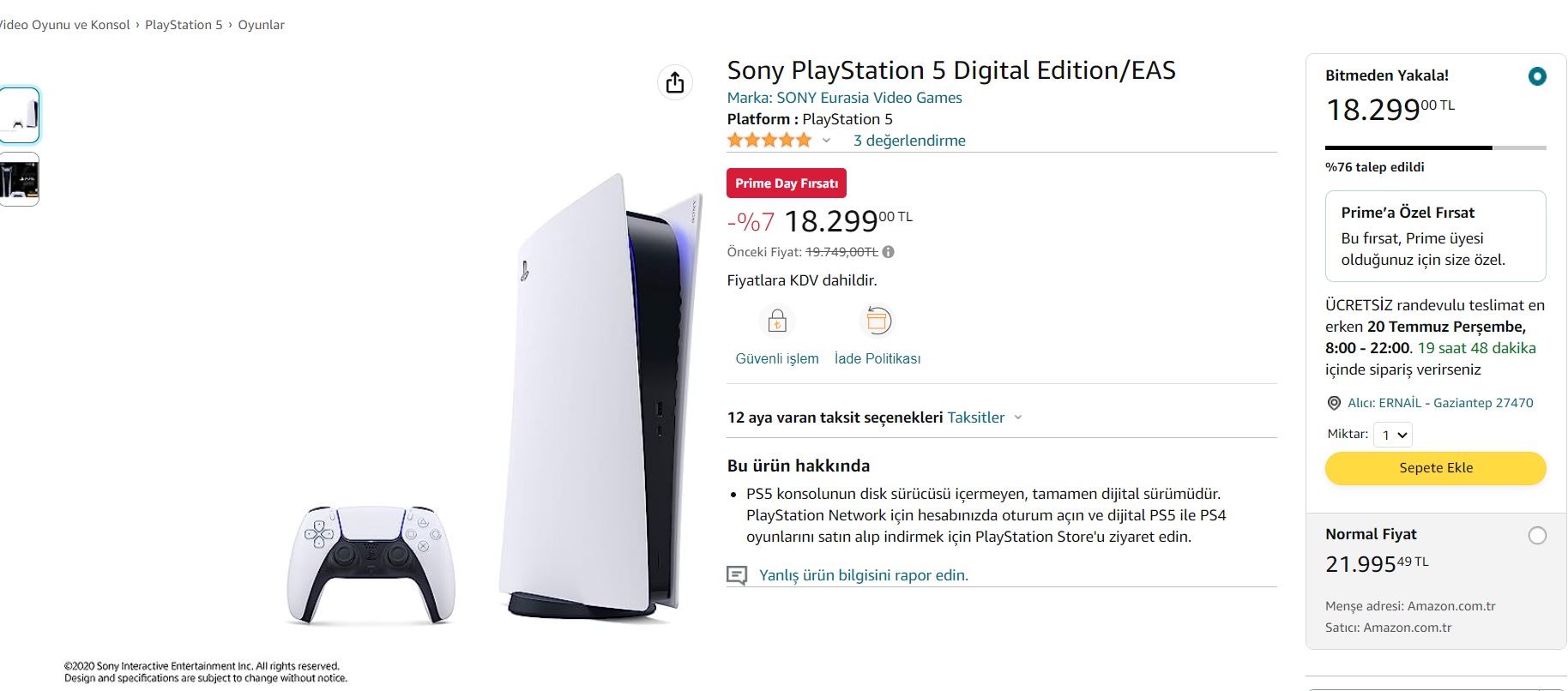Select the first product image thumbnail
The width and height of the screenshot is (1568, 691).
click(x=20, y=115)
